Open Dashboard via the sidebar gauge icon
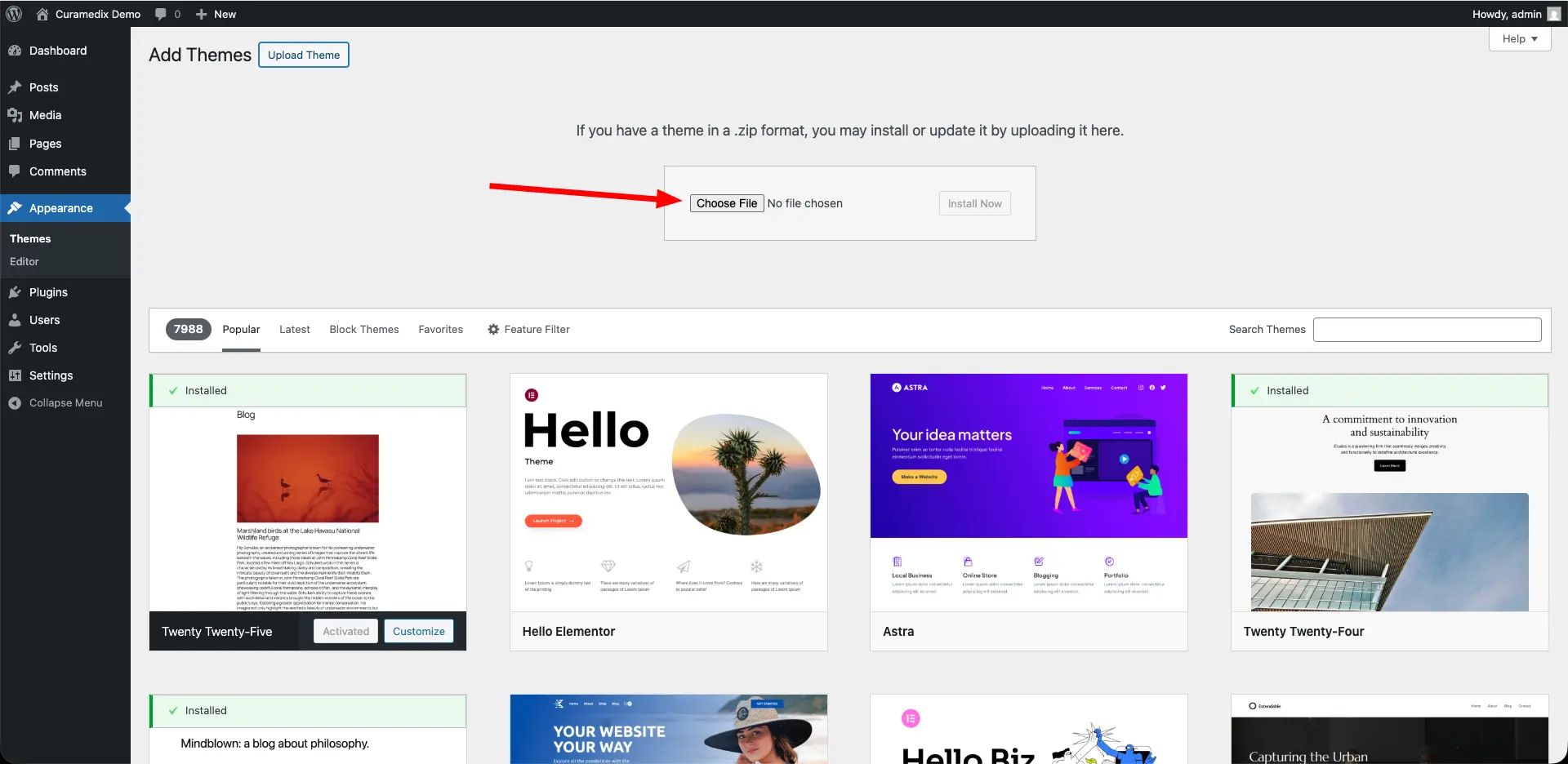Image resolution: width=1568 pixels, height=764 pixels. pyautogui.click(x=16, y=51)
